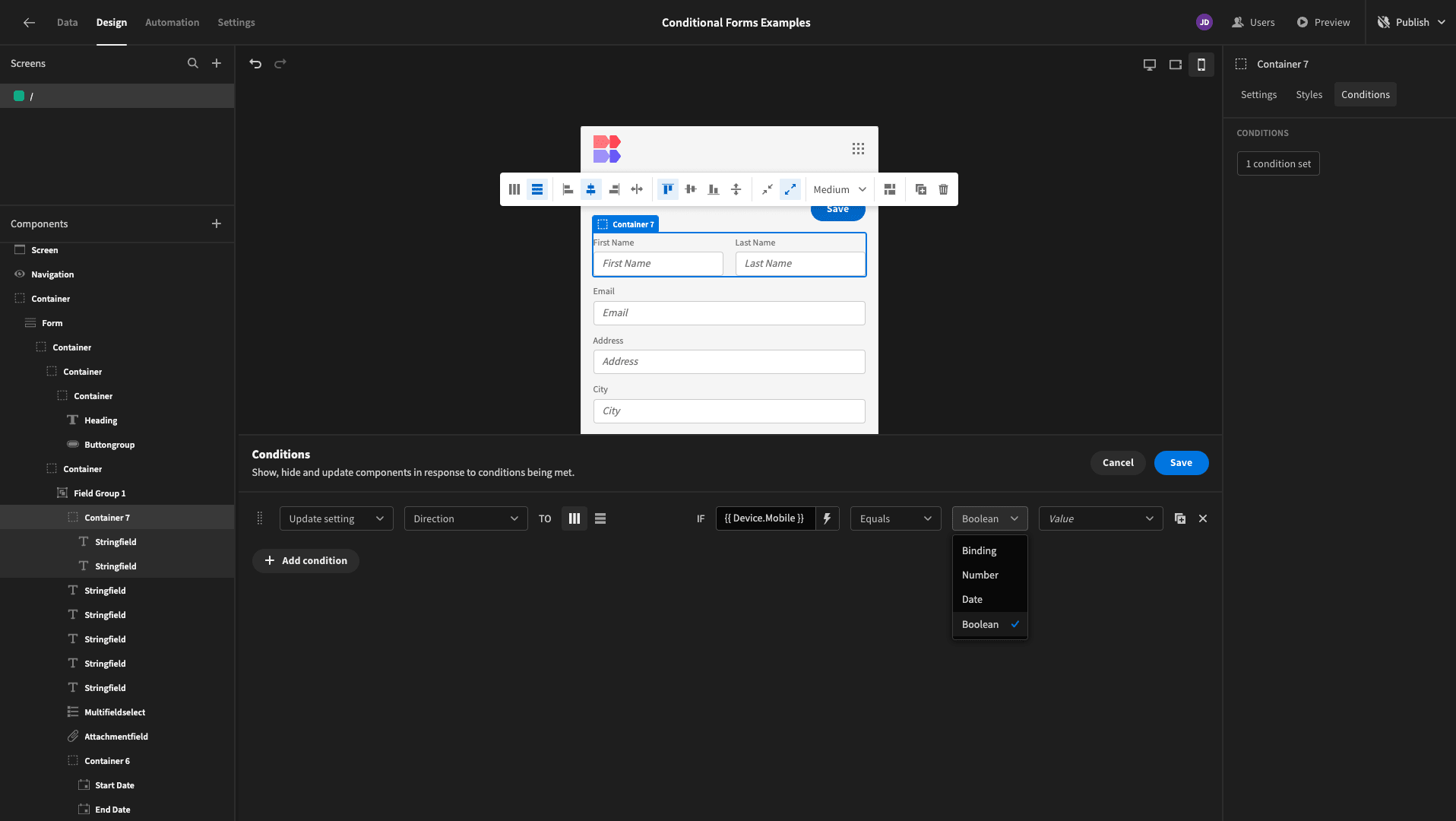Switch to Container 7 Settings tab
The width and height of the screenshot is (1456, 821).
pyautogui.click(x=1258, y=94)
